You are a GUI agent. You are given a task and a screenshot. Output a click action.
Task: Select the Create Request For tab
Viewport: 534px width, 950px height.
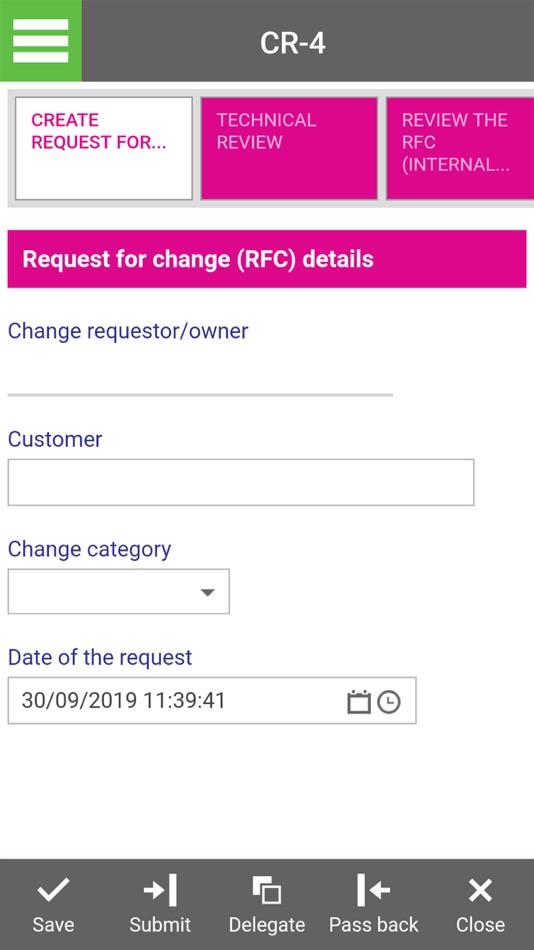click(x=104, y=148)
